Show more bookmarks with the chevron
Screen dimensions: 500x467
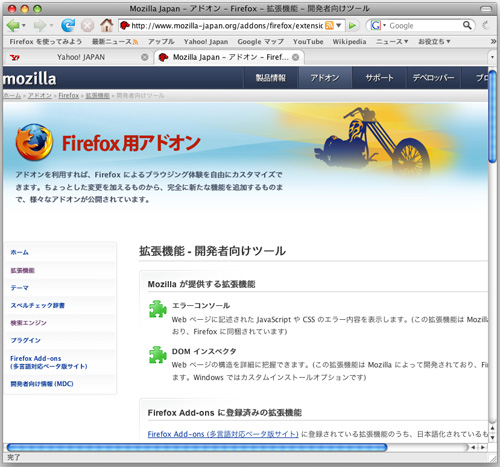(x=493, y=42)
